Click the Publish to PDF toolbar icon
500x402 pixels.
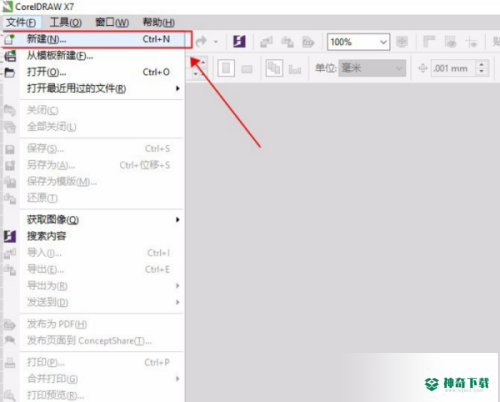308,42
